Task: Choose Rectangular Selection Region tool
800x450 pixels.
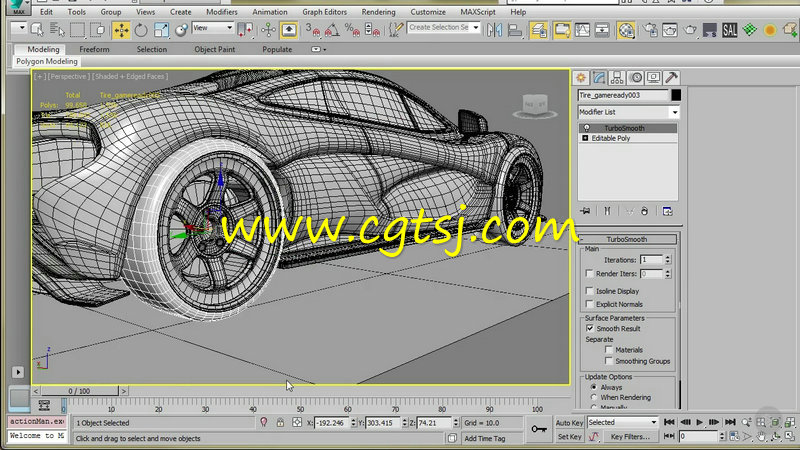Action: 77,30
